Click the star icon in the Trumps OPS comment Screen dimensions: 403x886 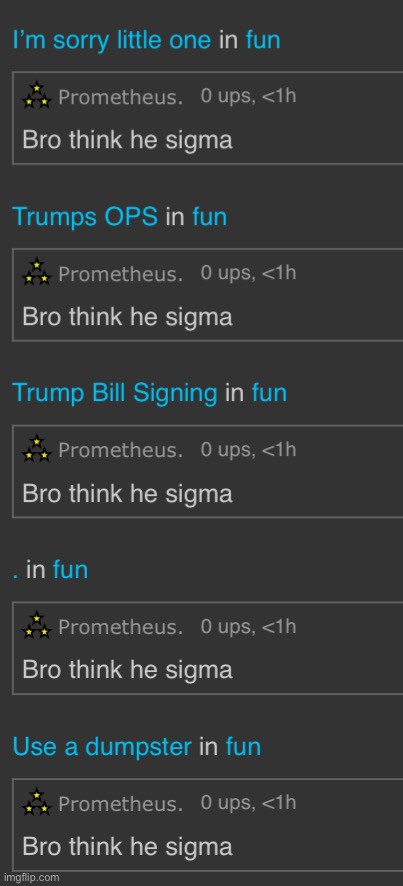(37, 271)
